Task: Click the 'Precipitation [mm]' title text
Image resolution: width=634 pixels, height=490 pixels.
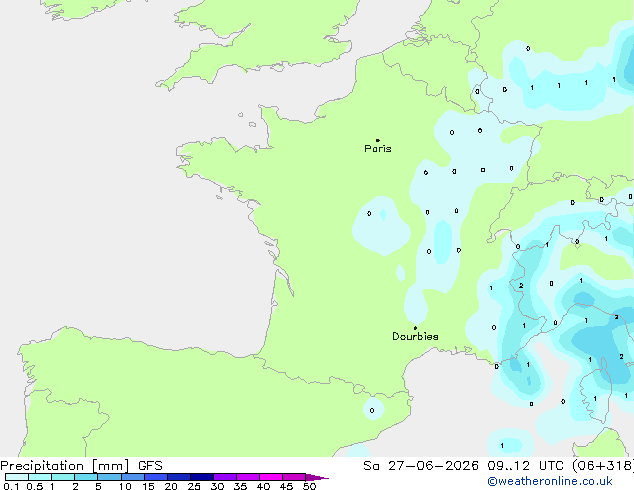Action: (x=65, y=466)
